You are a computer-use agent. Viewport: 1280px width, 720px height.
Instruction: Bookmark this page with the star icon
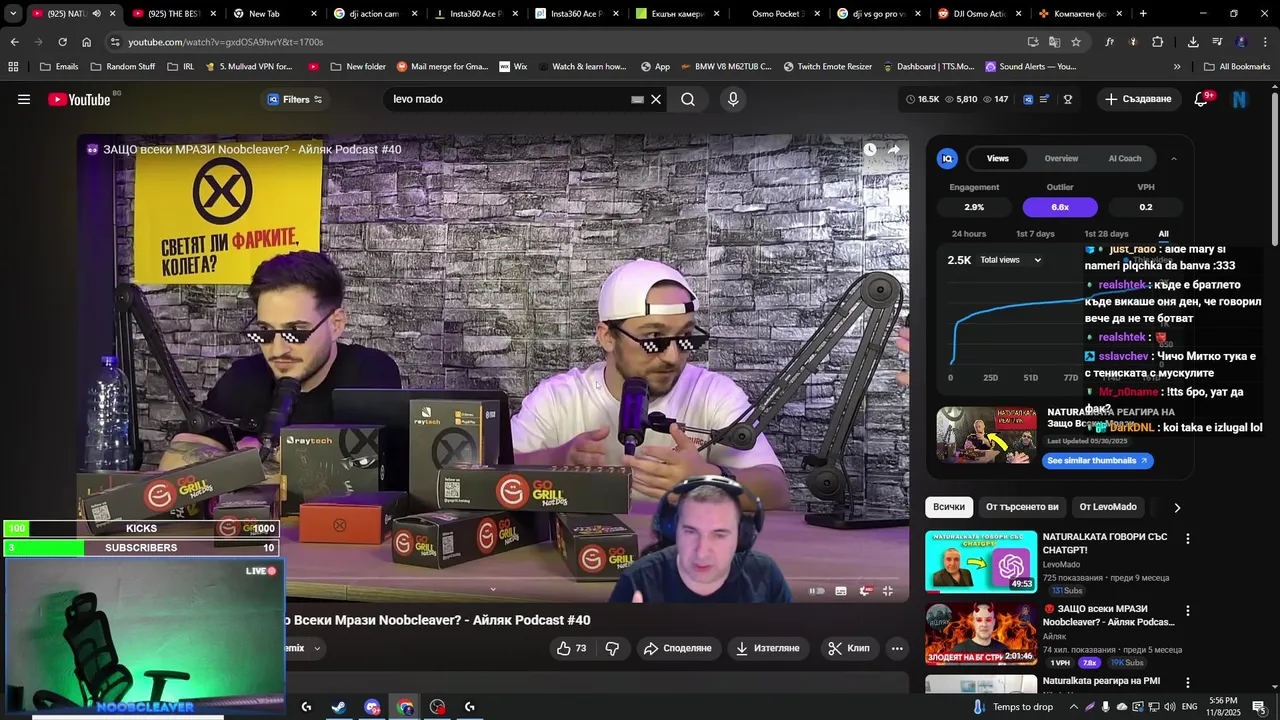tap(1076, 42)
